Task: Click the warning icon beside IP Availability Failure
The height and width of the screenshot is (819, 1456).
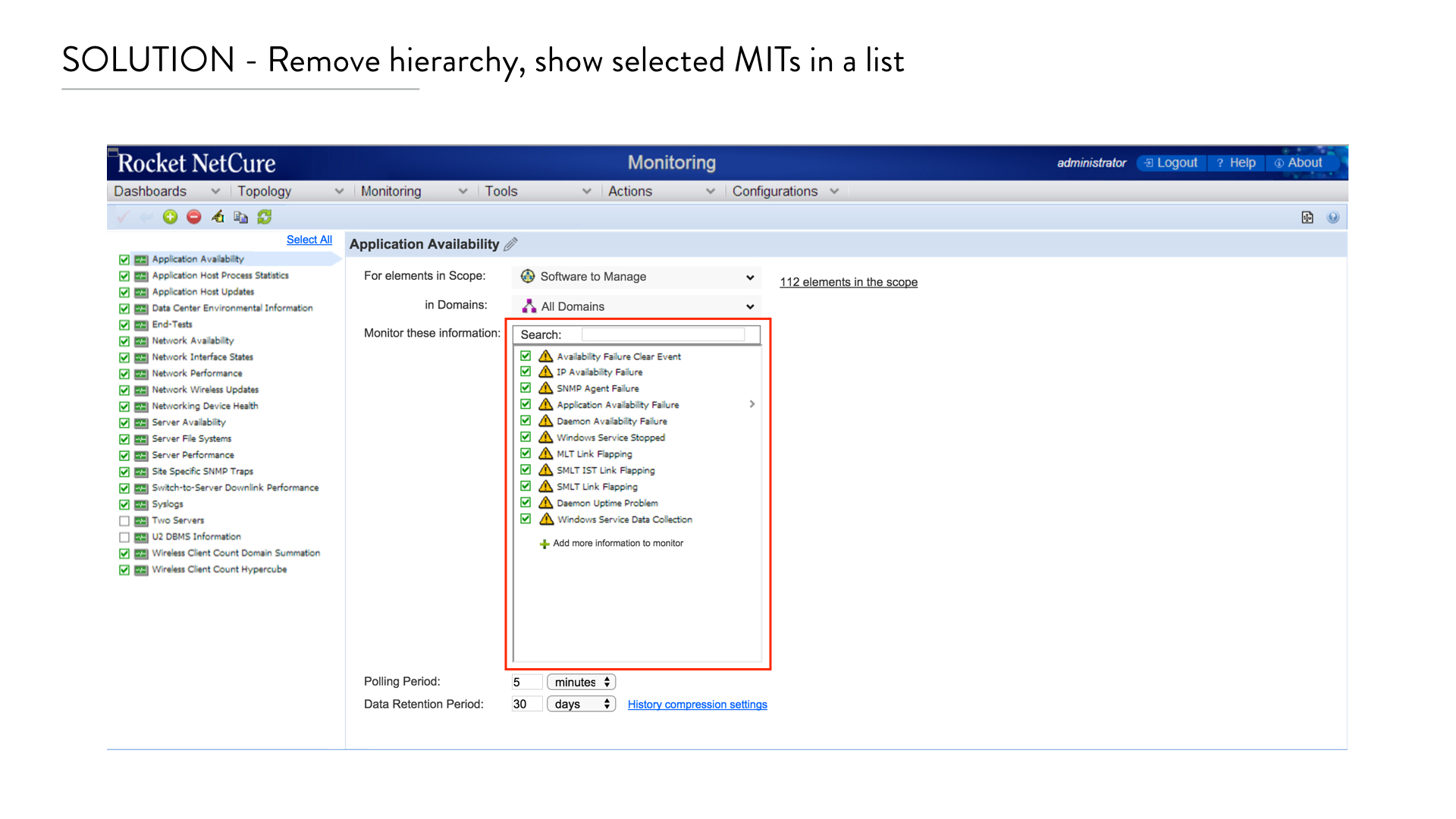Action: 545,372
